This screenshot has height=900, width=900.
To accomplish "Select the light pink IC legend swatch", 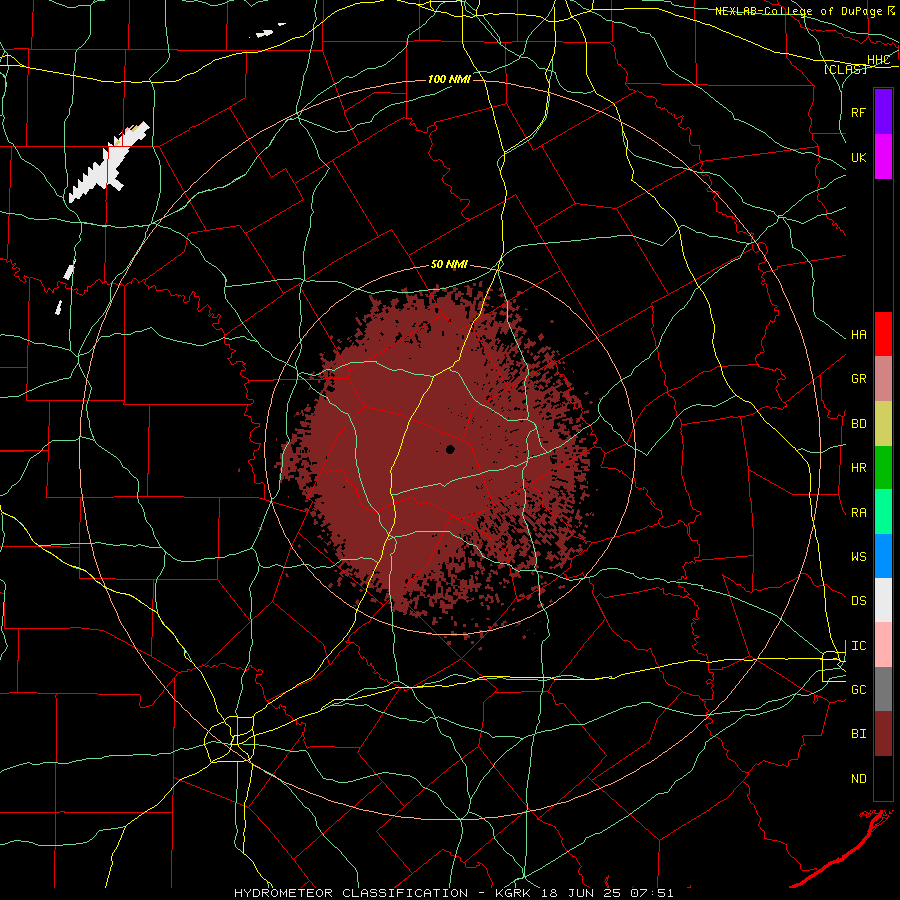I will pyautogui.click(x=883, y=645).
